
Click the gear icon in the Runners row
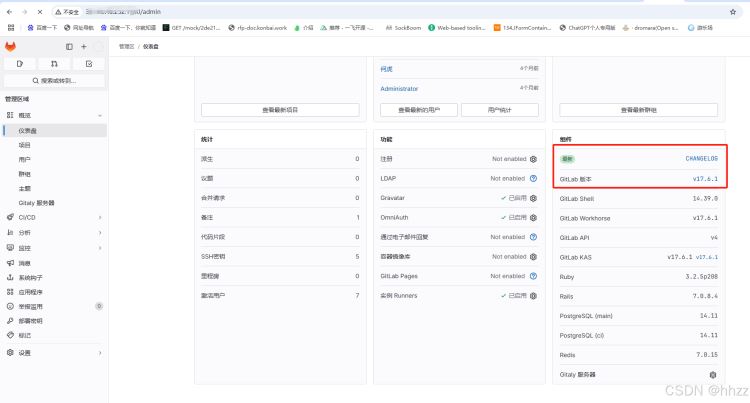pyautogui.click(x=533, y=296)
